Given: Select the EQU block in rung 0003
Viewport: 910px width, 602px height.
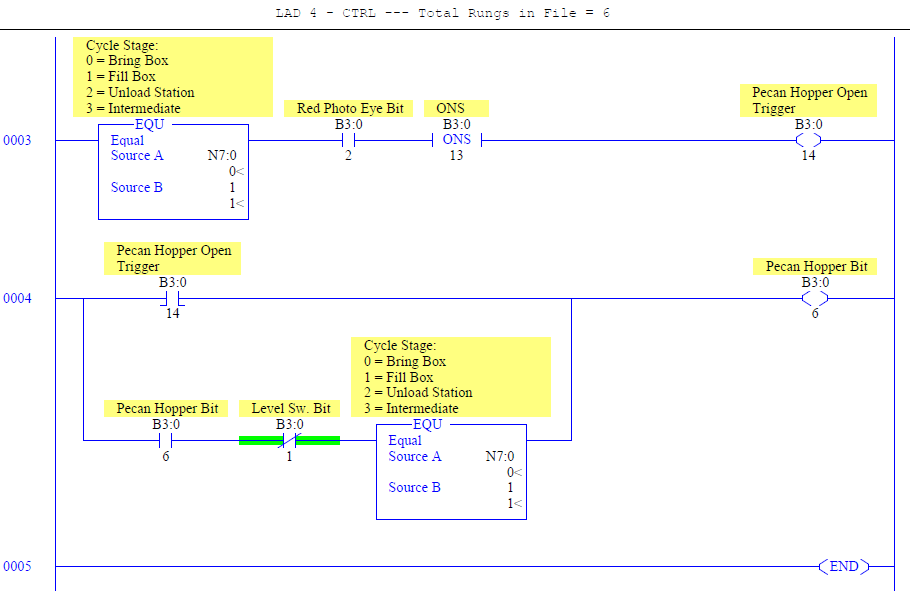Looking at the screenshot, I should [174, 171].
